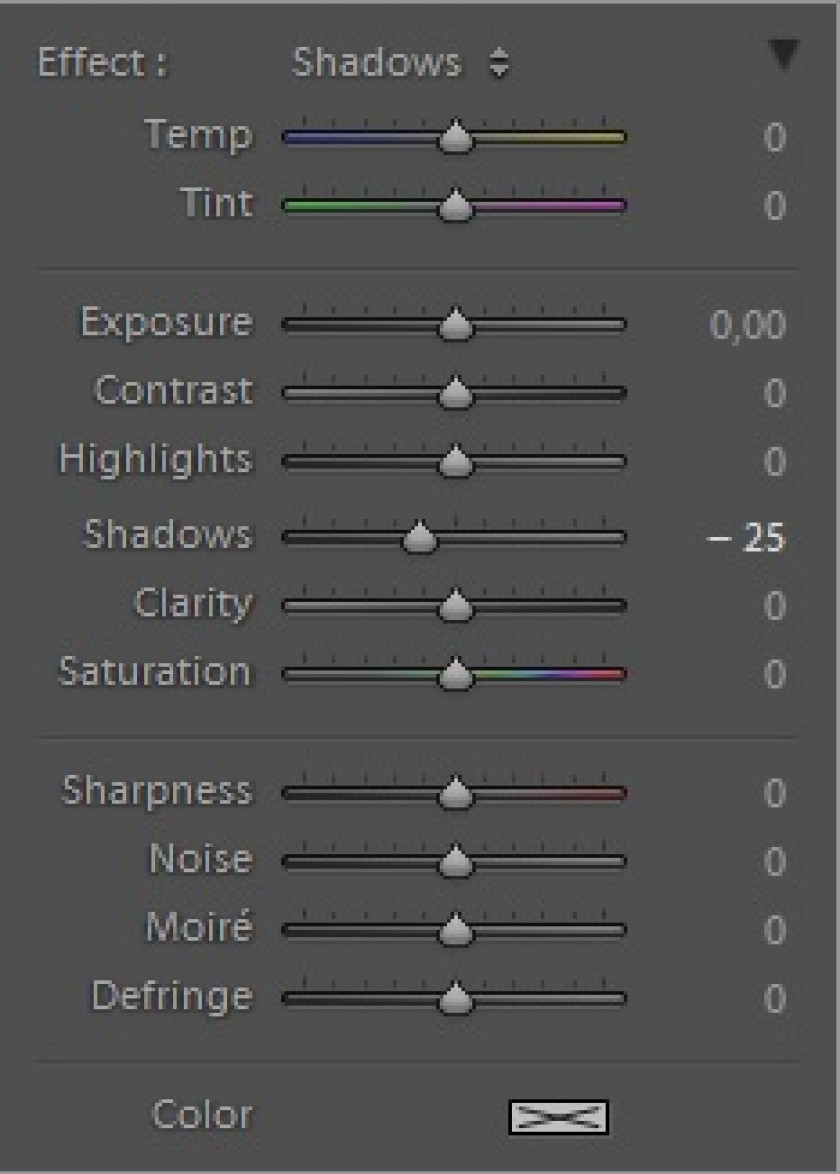840x1174 pixels.
Task: Click the Contrast slider handle
Action: tap(455, 392)
